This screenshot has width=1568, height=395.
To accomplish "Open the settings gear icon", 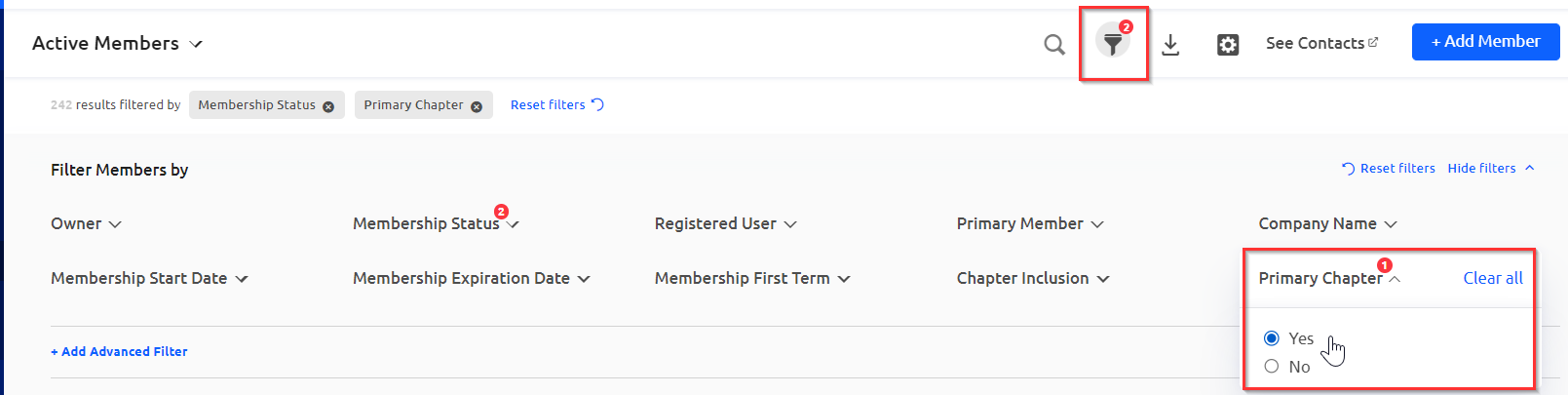I will click(x=1228, y=44).
